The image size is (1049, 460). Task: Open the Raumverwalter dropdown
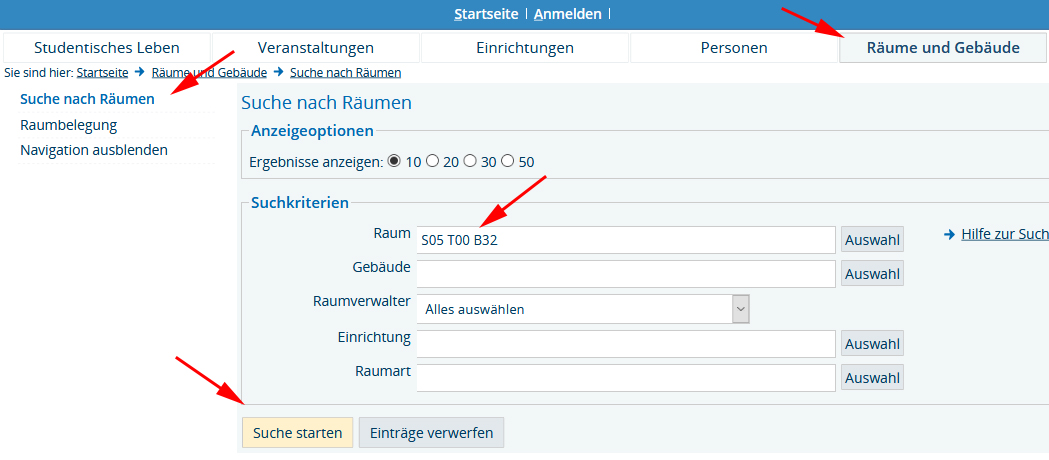(x=583, y=309)
